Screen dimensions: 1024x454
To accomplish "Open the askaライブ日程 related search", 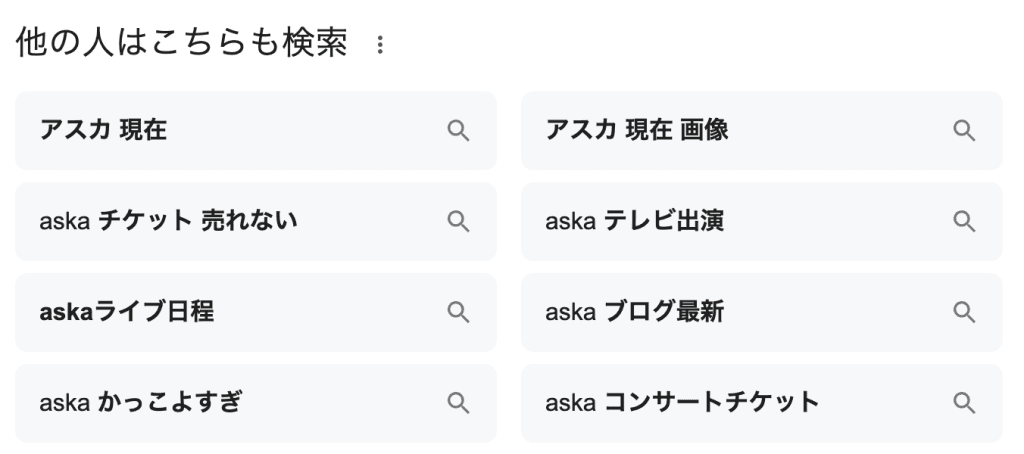I will [x=126, y=313].
